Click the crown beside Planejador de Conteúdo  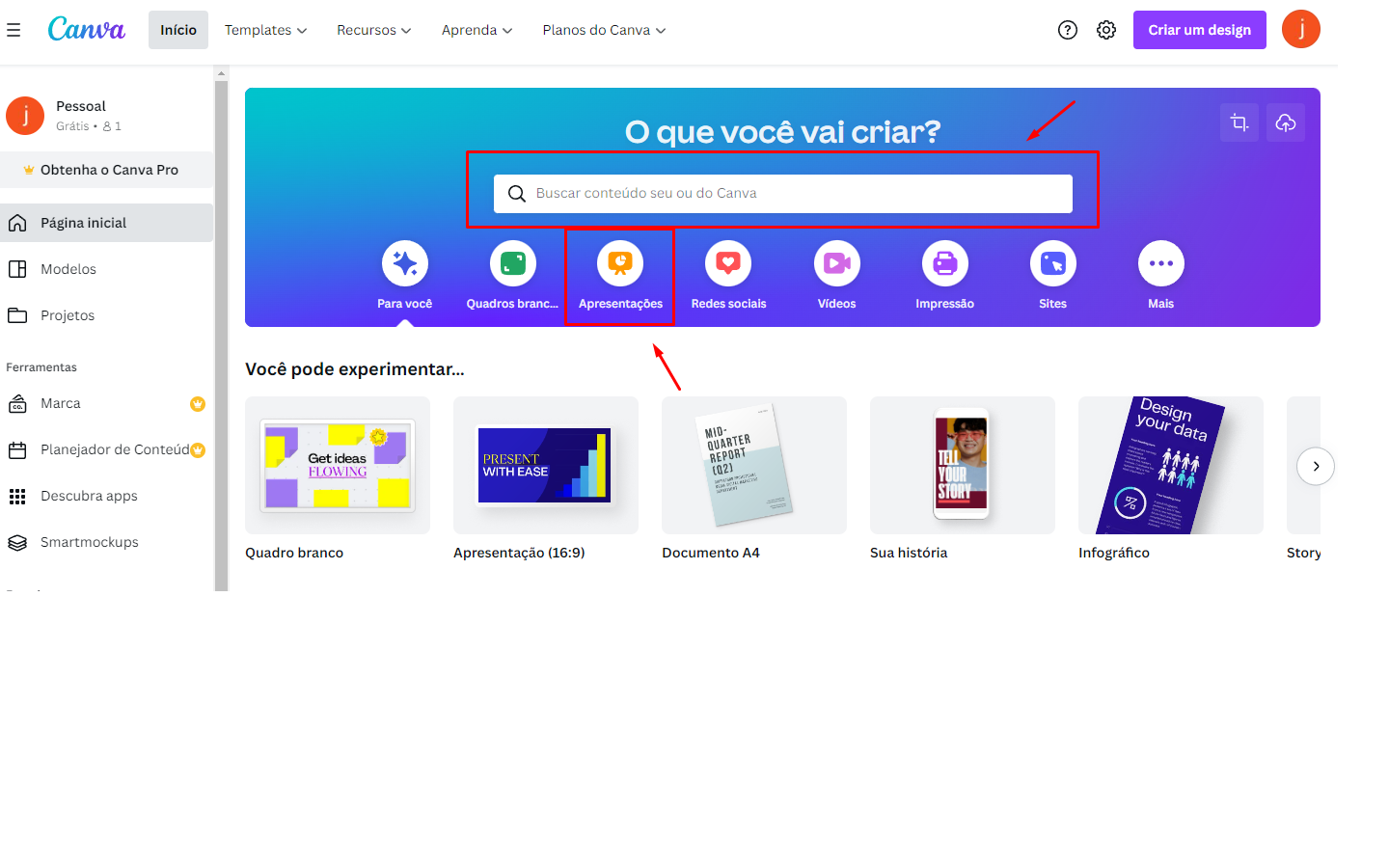[x=198, y=450]
